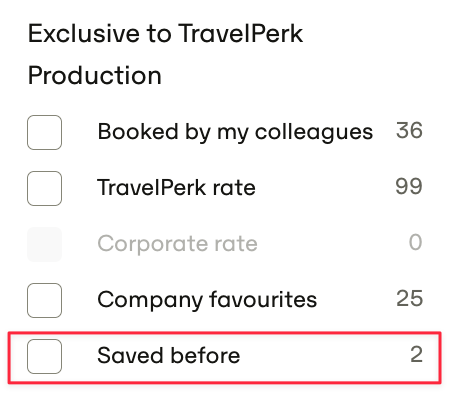Click 'TravelPerk' in the section heading title
This screenshot has width=449, height=397.
pyautogui.click(x=241, y=34)
